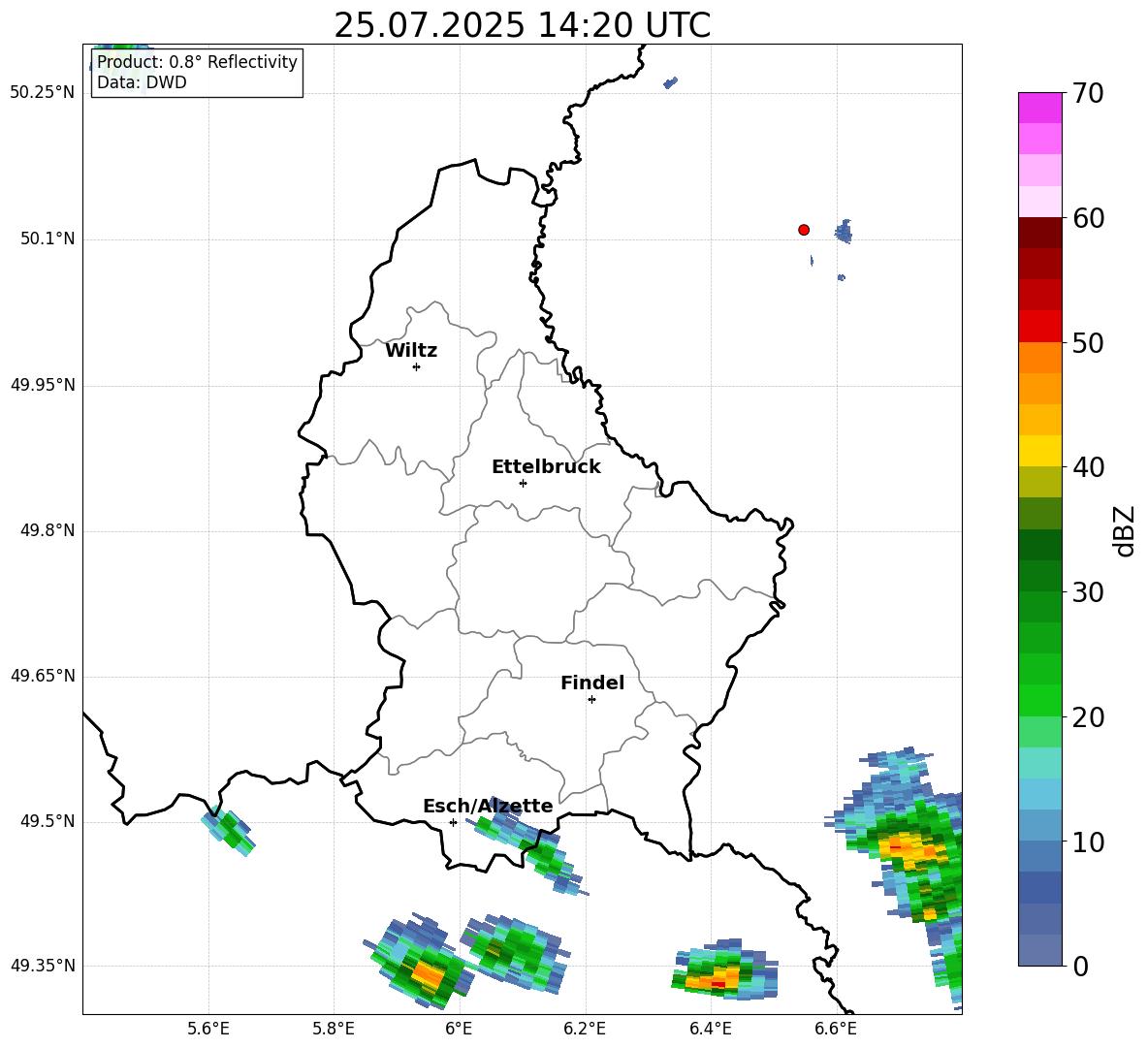Click the Esch/Alzette cross marker
Screen dimensions: 1148x1048
coord(453,822)
